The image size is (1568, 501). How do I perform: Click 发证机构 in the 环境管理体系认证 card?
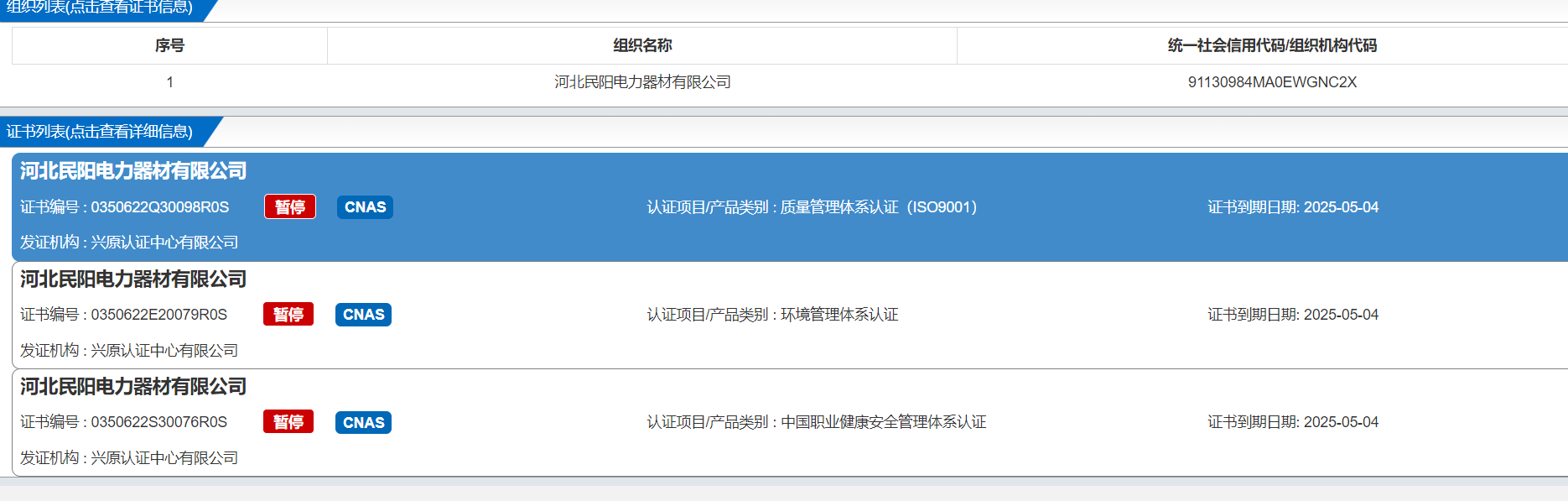[x=129, y=350]
